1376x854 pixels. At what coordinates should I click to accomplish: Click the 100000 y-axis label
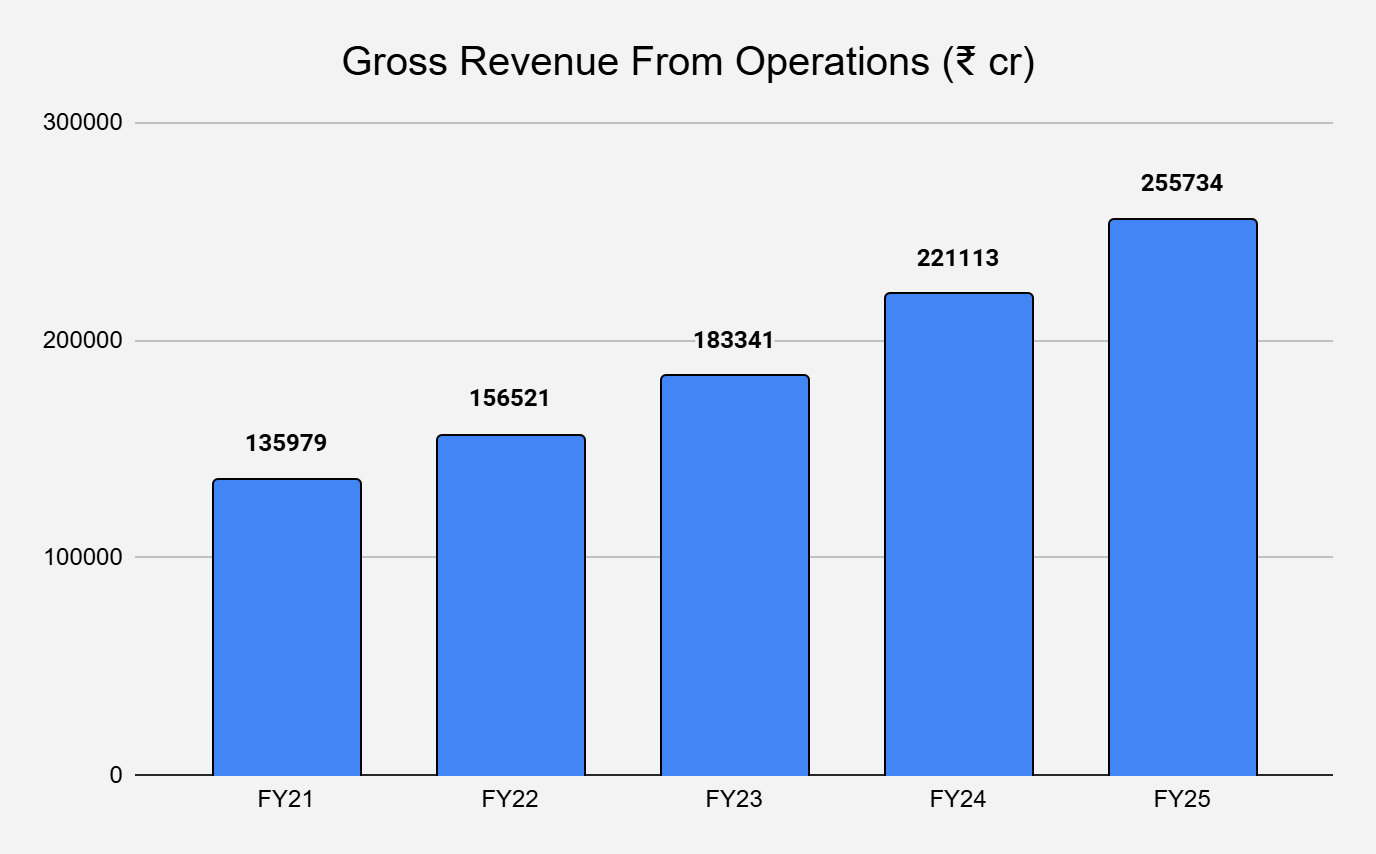(x=82, y=558)
